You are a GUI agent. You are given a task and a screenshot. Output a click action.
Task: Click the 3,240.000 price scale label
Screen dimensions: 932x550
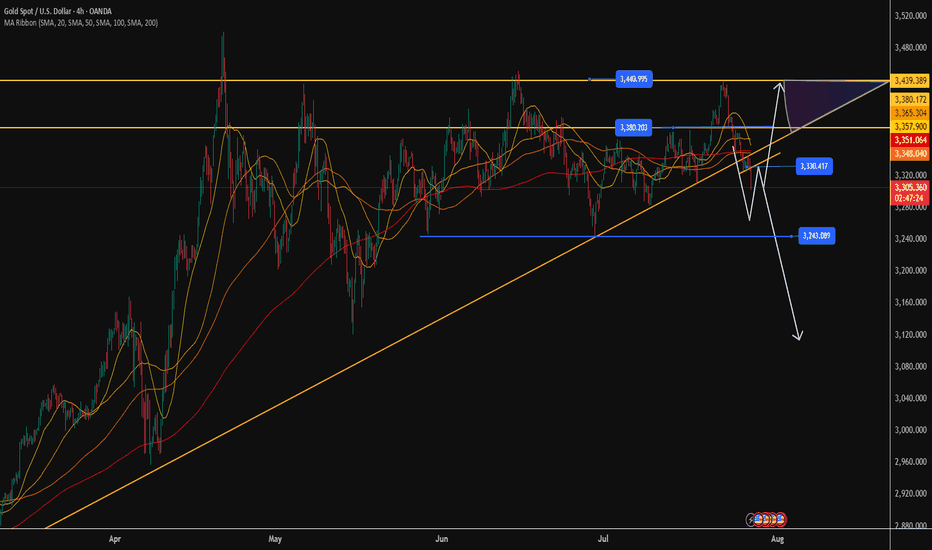911,239
